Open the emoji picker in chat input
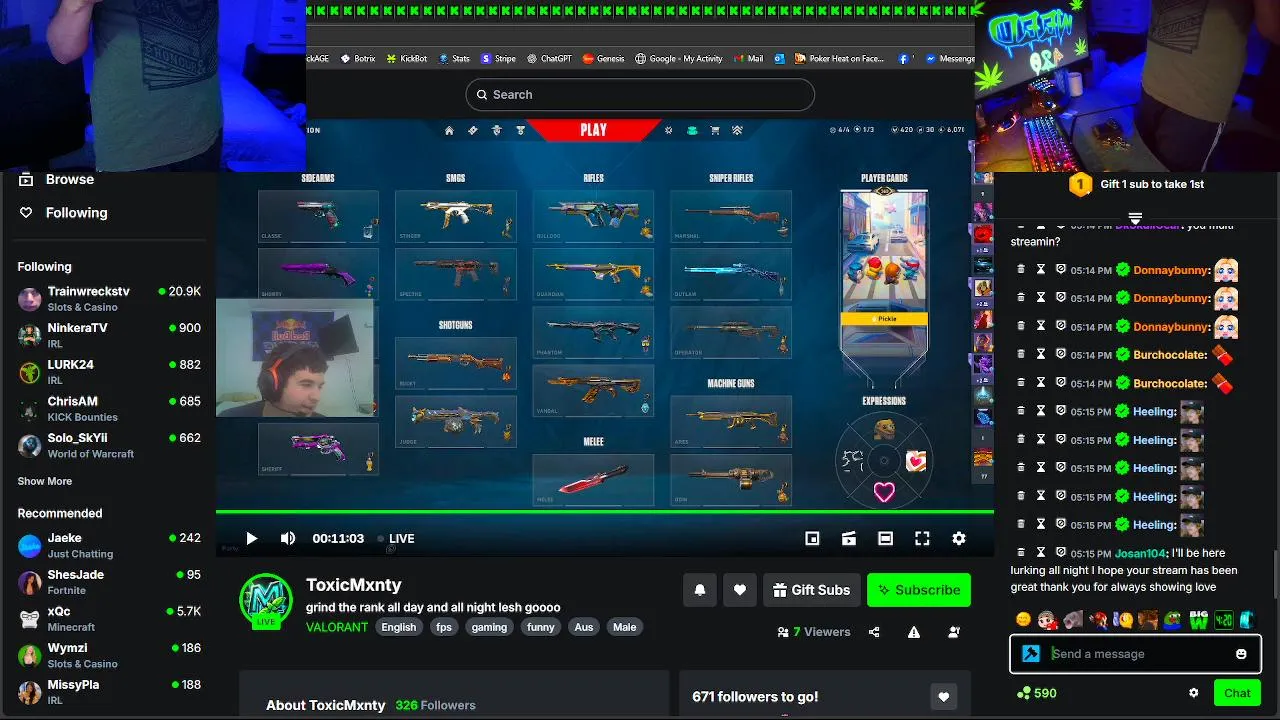The width and height of the screenshot is (1280, 720). click(x=1241, y=654)
